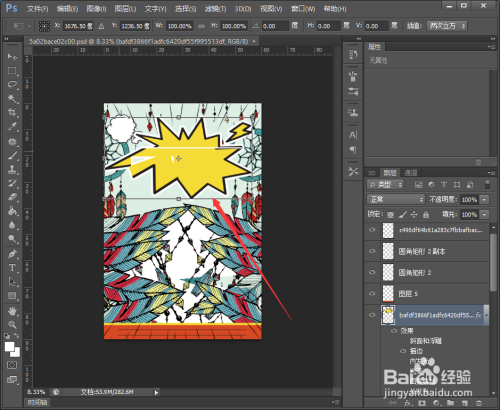This screenshot has width=500, height=410.
Task: Click the rotation angle input field
Action: coord(275,26)
